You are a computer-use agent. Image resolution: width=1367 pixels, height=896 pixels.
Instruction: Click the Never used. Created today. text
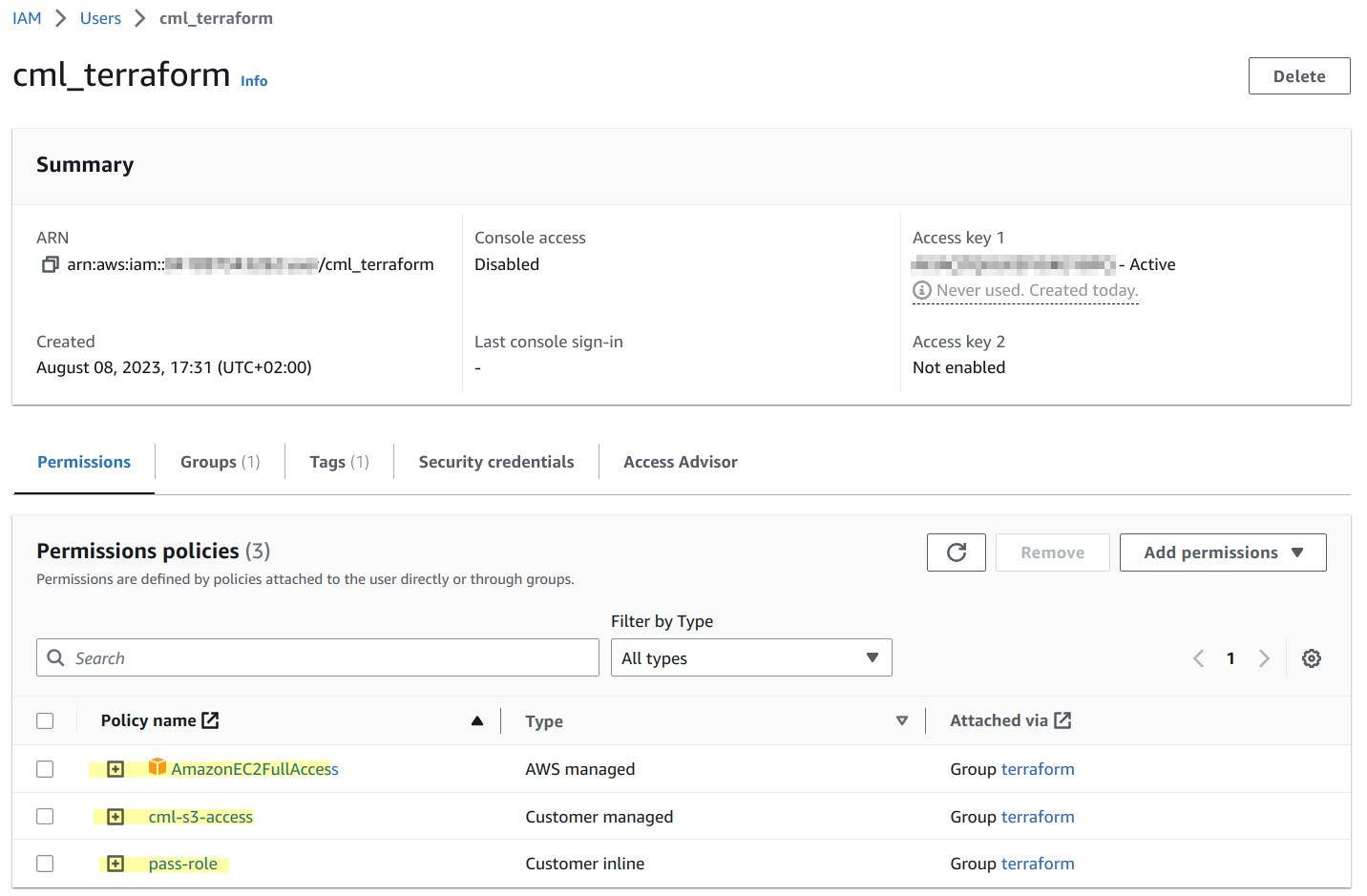click(x=1037, y=290)
